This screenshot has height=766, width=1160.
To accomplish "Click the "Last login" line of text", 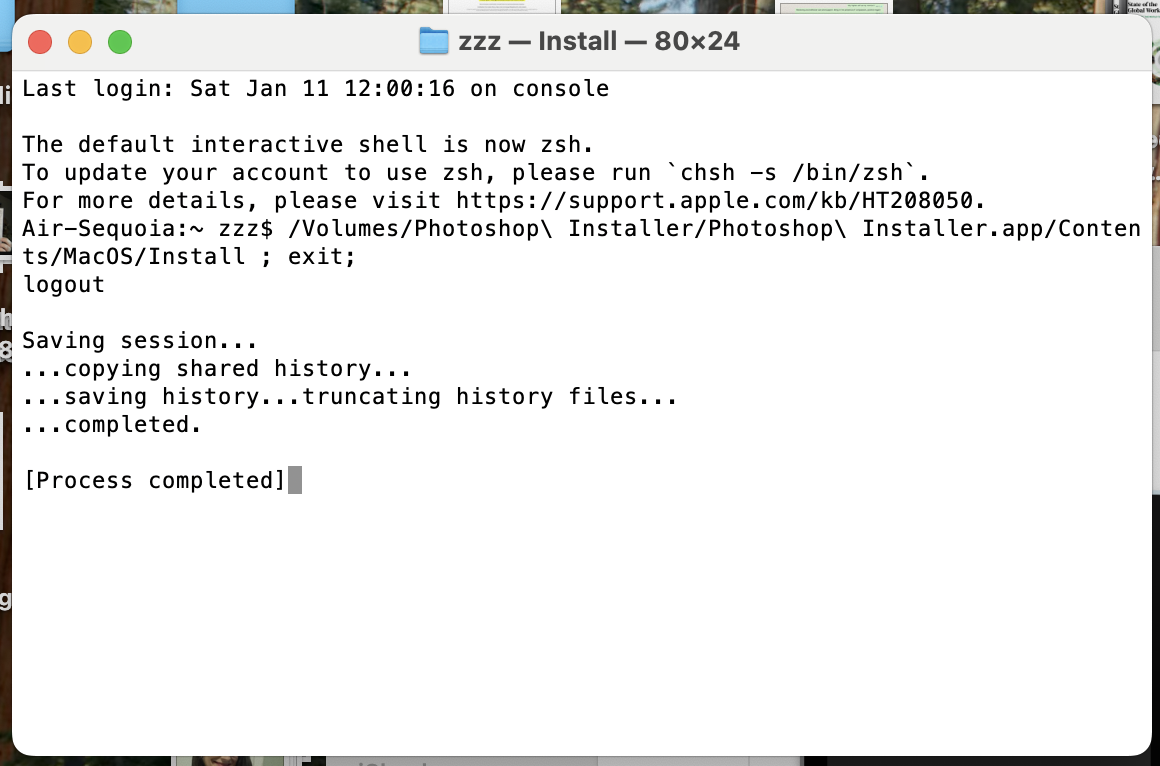I will click(315, 88).
